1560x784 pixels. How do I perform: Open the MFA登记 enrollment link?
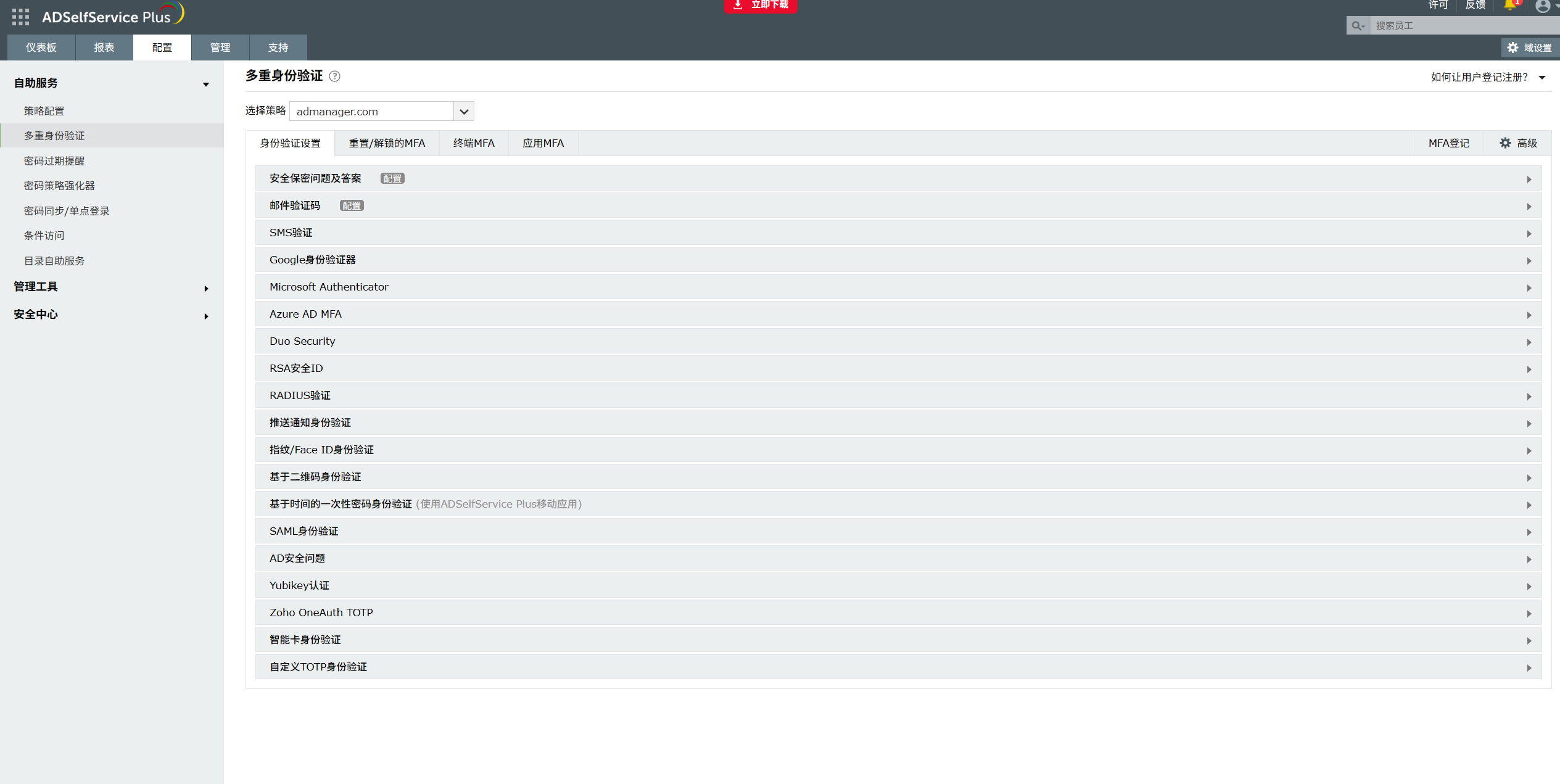pos(1448,143)
